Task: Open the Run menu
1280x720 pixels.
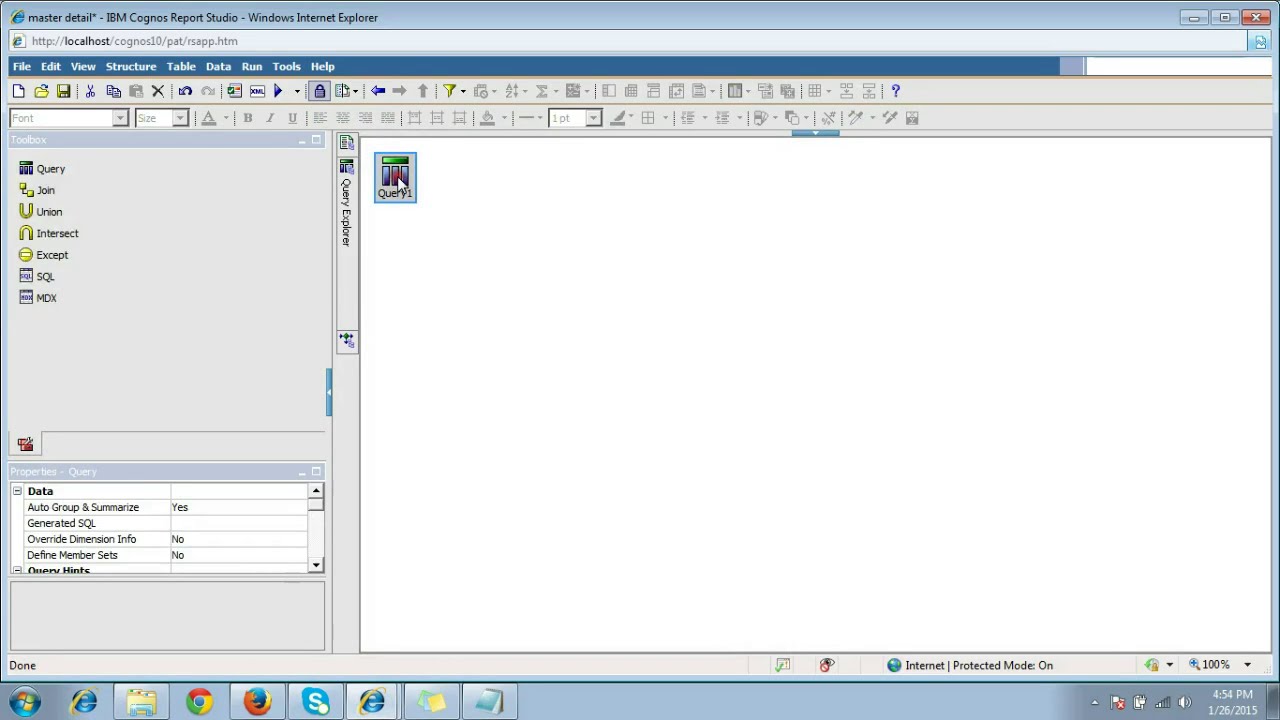Action: click(252, 66)
